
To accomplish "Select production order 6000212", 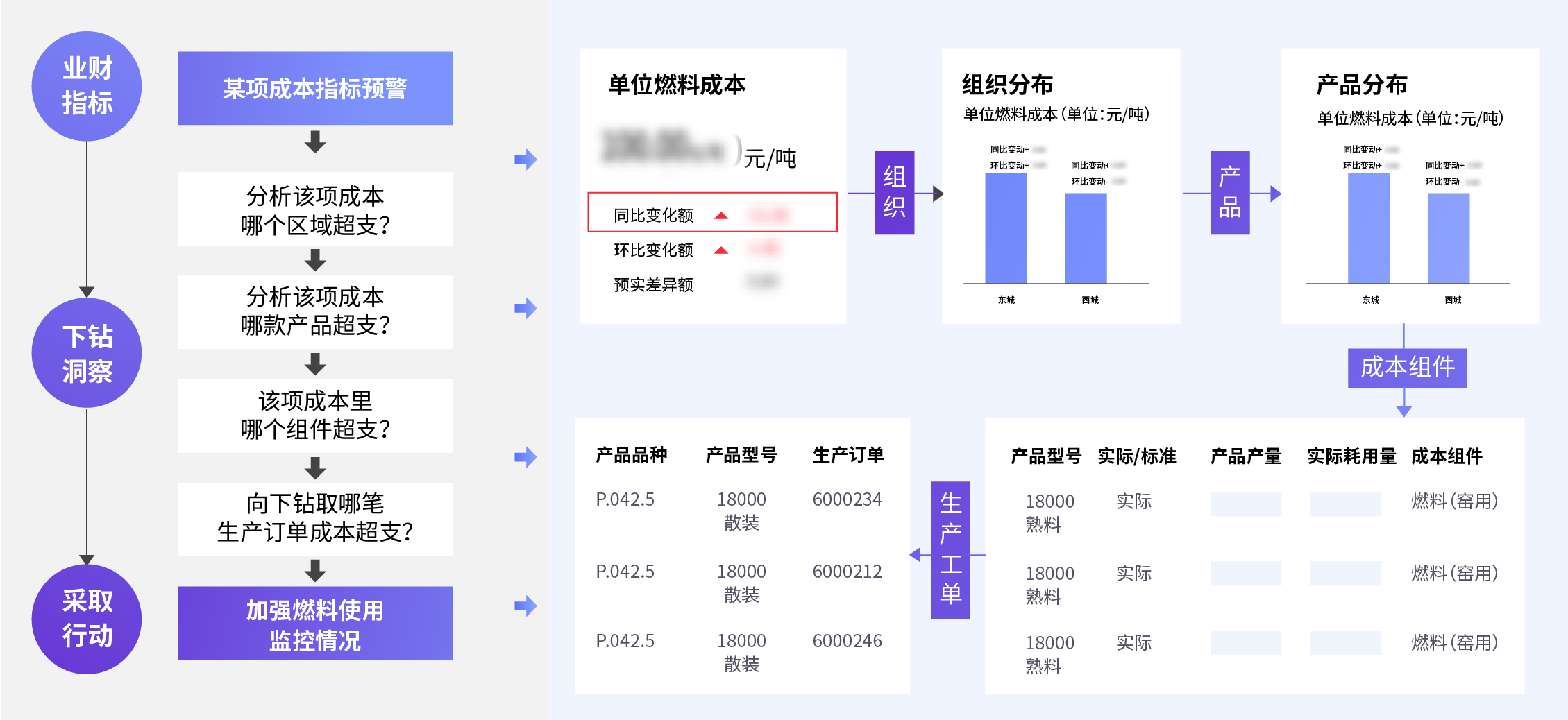I will (x=848, y=572).
